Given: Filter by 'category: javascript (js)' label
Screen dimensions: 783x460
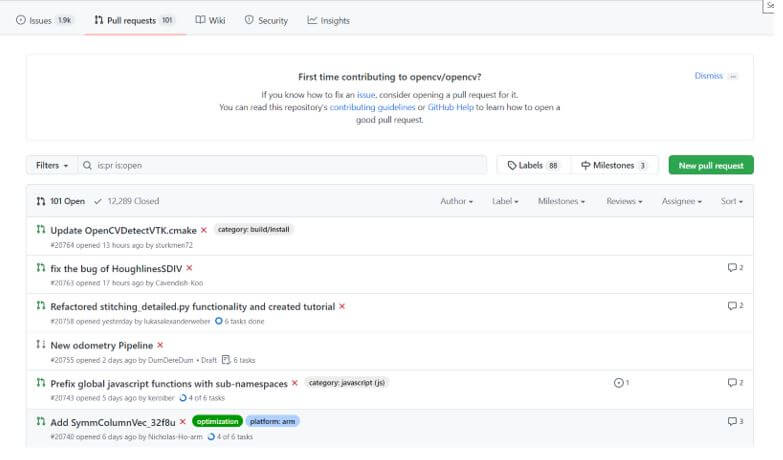Looking at the screenshot, I should 347,383.
